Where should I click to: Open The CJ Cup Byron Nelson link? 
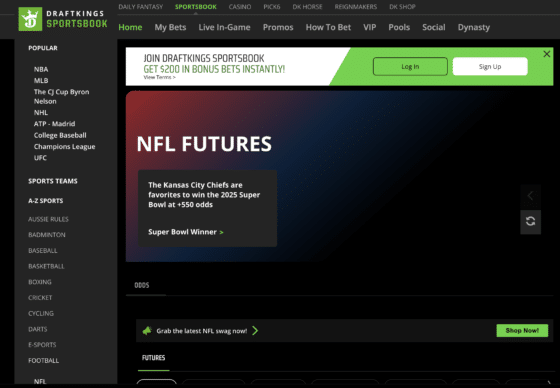pos(61,96)
